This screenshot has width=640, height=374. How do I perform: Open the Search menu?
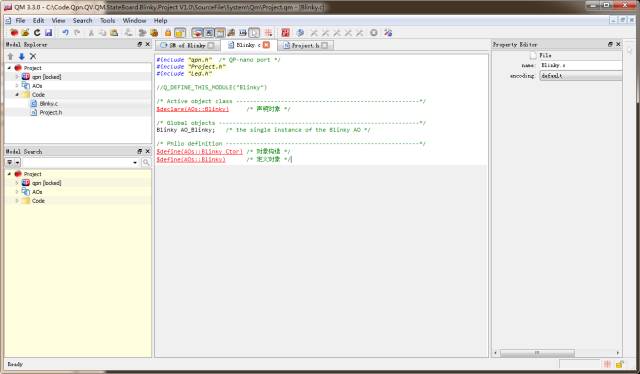click(x=82, y=20)
